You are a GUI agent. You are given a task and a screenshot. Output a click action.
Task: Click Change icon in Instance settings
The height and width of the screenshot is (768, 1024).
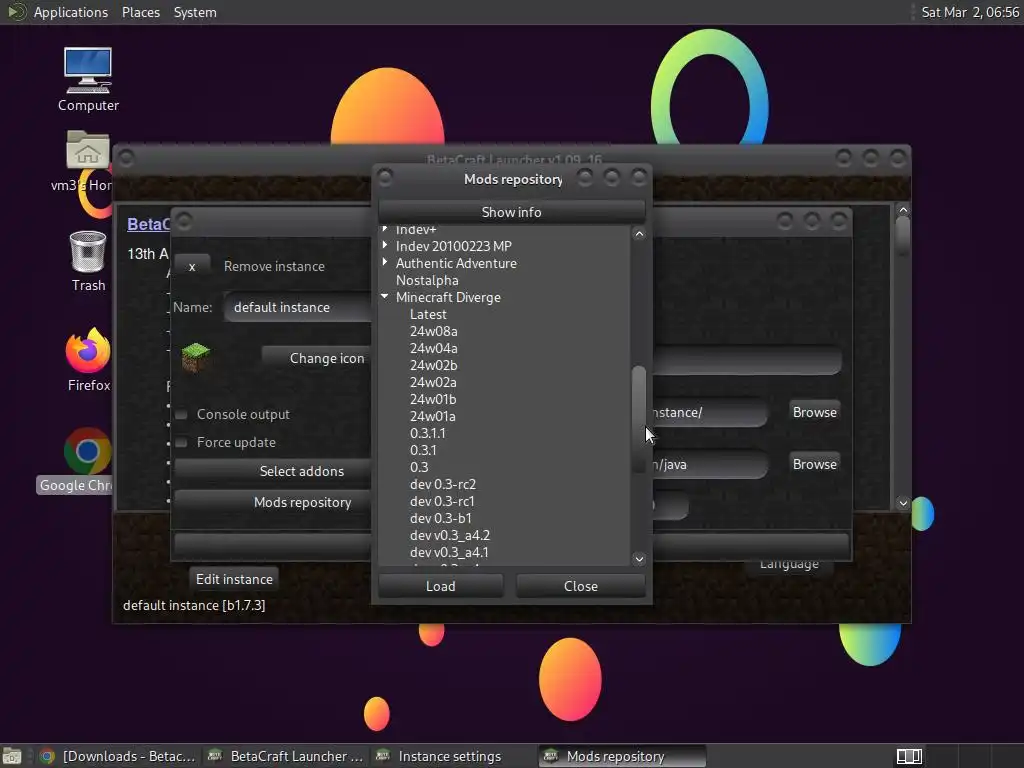coord(317,358)
